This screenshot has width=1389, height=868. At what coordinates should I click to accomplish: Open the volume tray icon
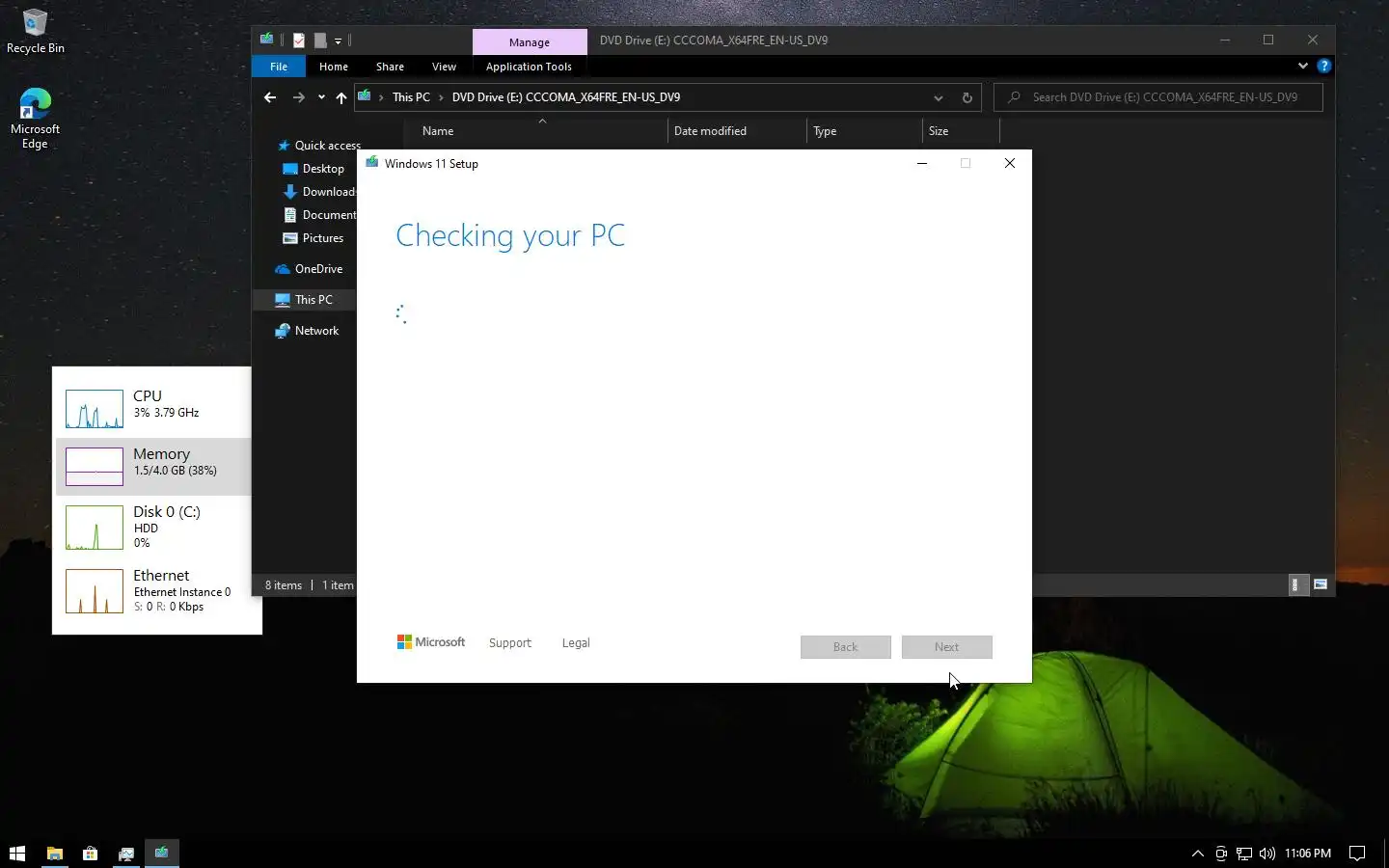[x=1266, y=853]
